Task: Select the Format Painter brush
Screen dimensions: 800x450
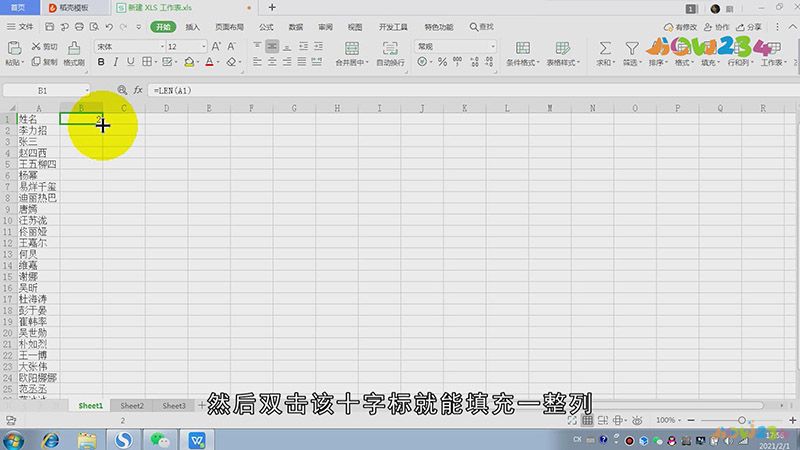Action: (74, 48)
